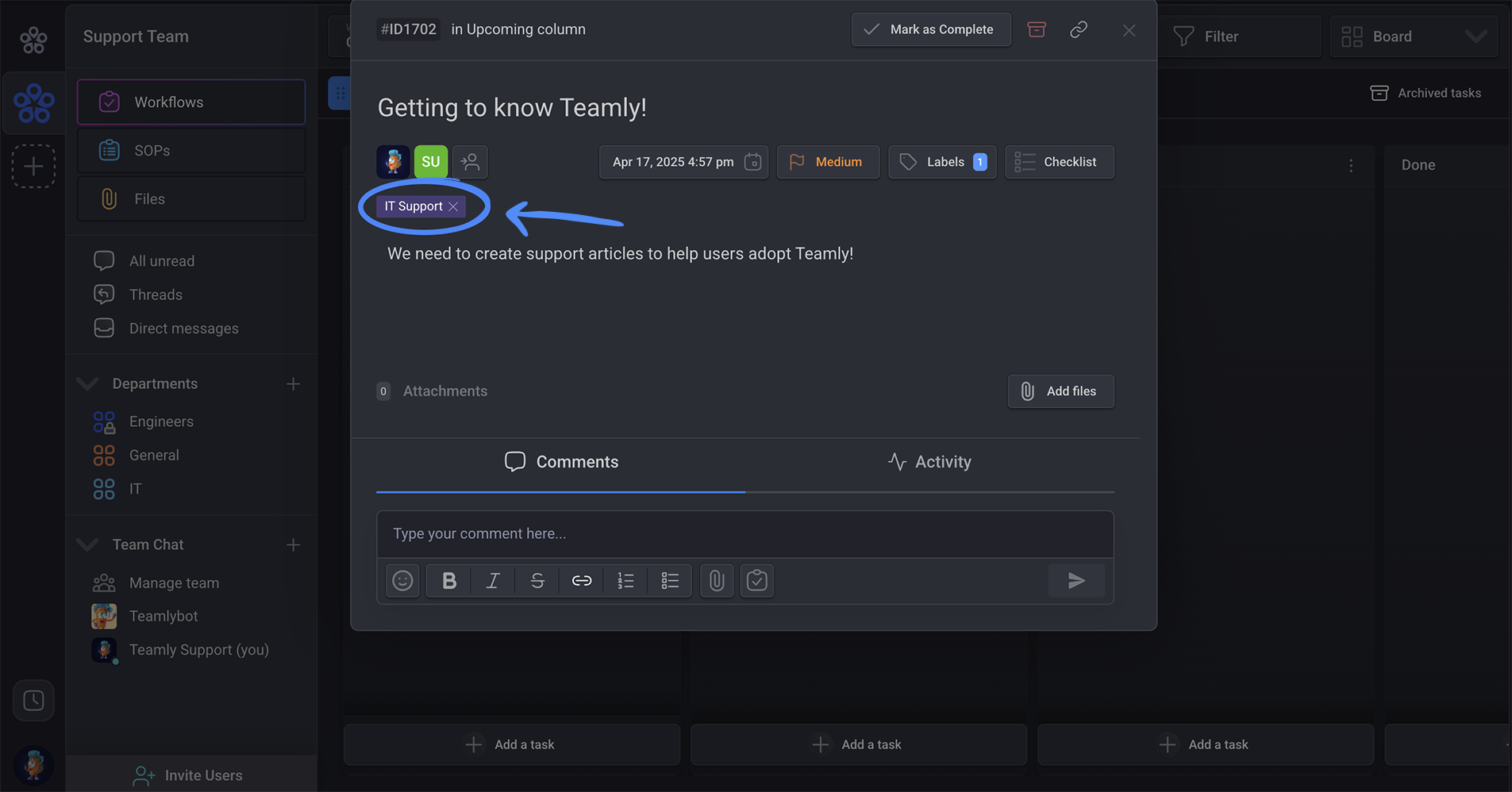Click the #ID1702 task ID badge
1512x792 pixels.
click(408, 29)
